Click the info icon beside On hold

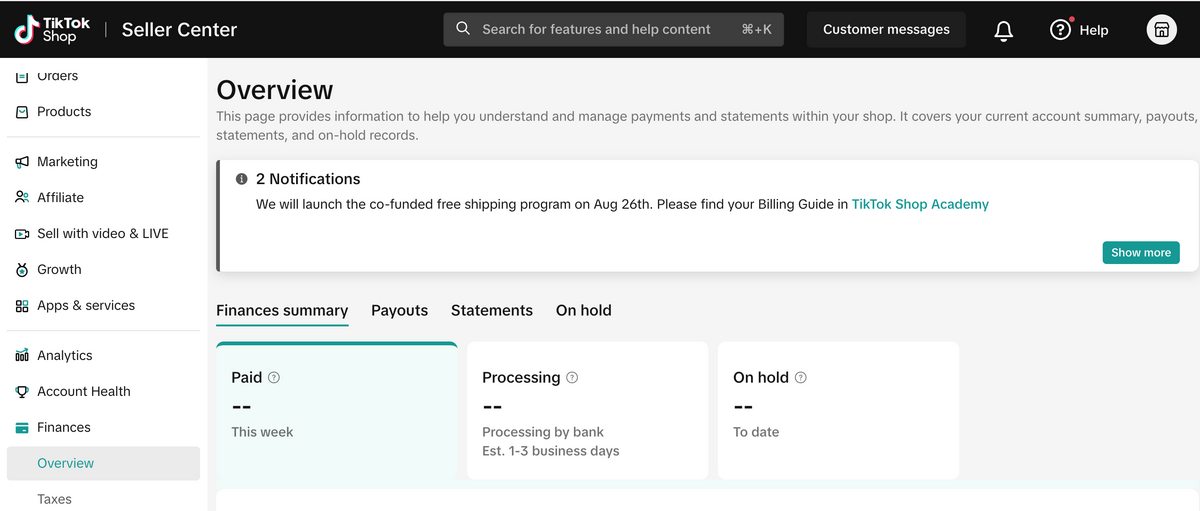pyautogui.click(x=800, y=378)
